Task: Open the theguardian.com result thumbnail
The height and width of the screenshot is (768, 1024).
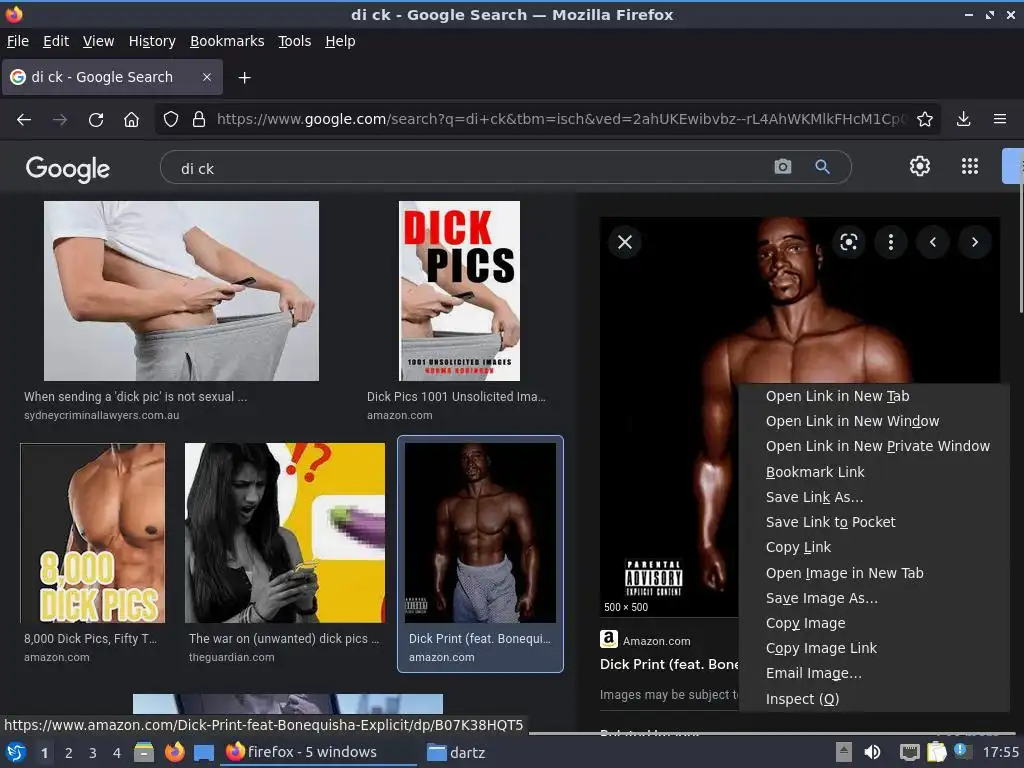Action: point(285,533)
